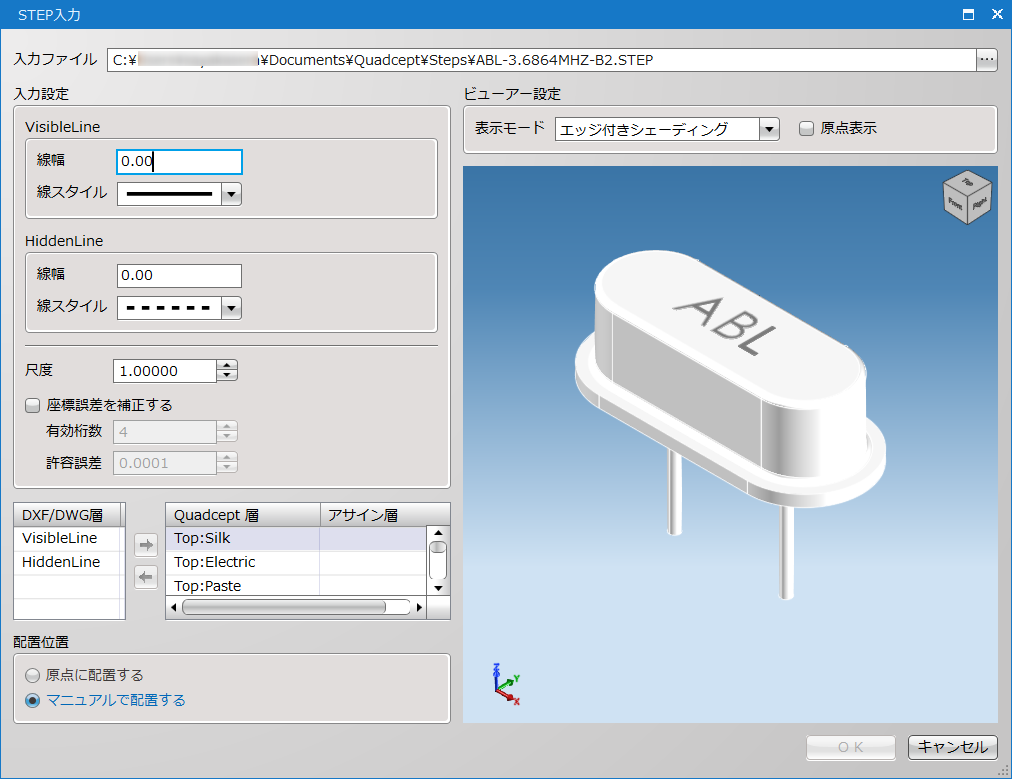Increase the 尺度 scale value with up arrow
This screenshot has width=1012, height=779.
[x=228, y=365]
